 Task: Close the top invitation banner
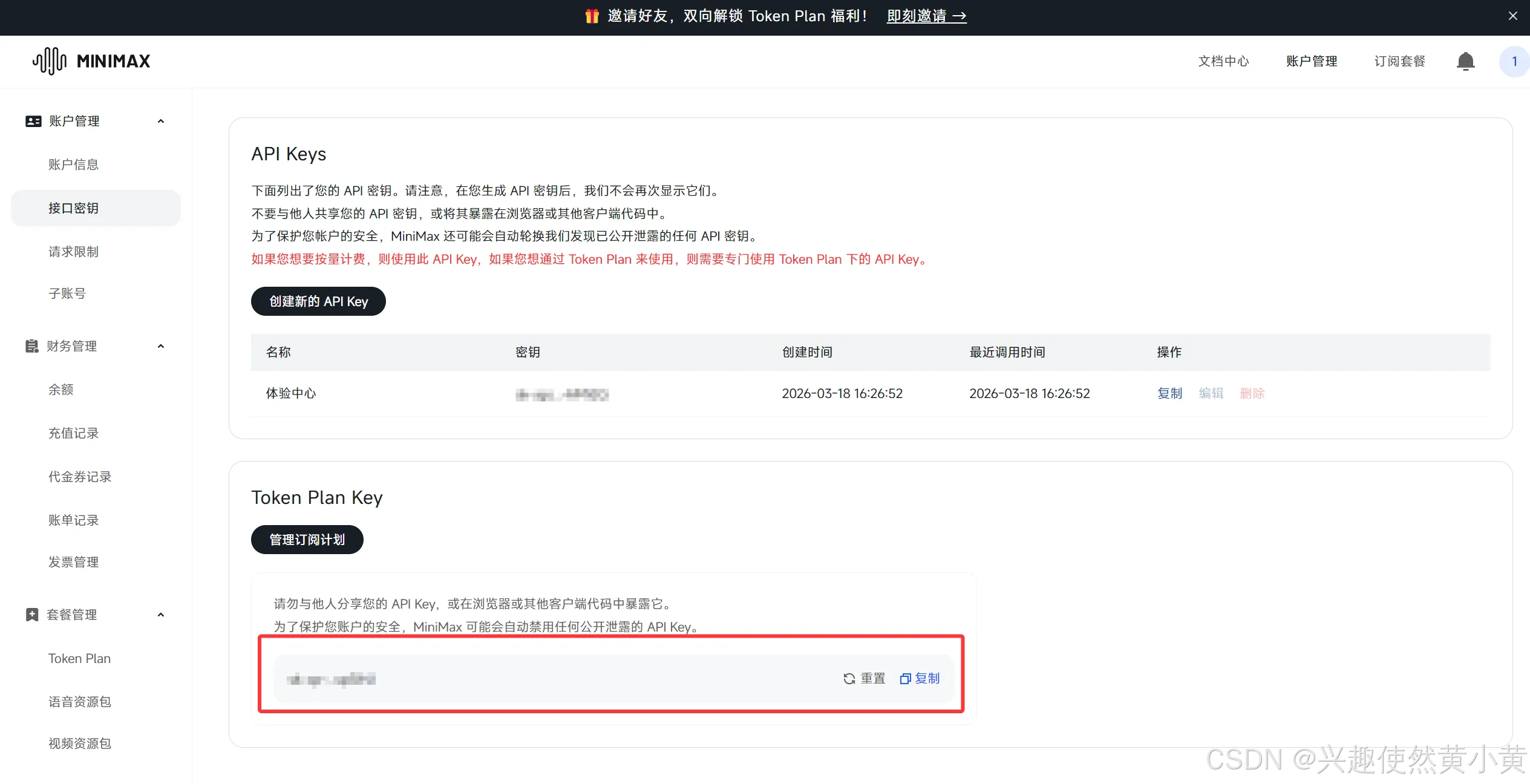point(1512,16)
